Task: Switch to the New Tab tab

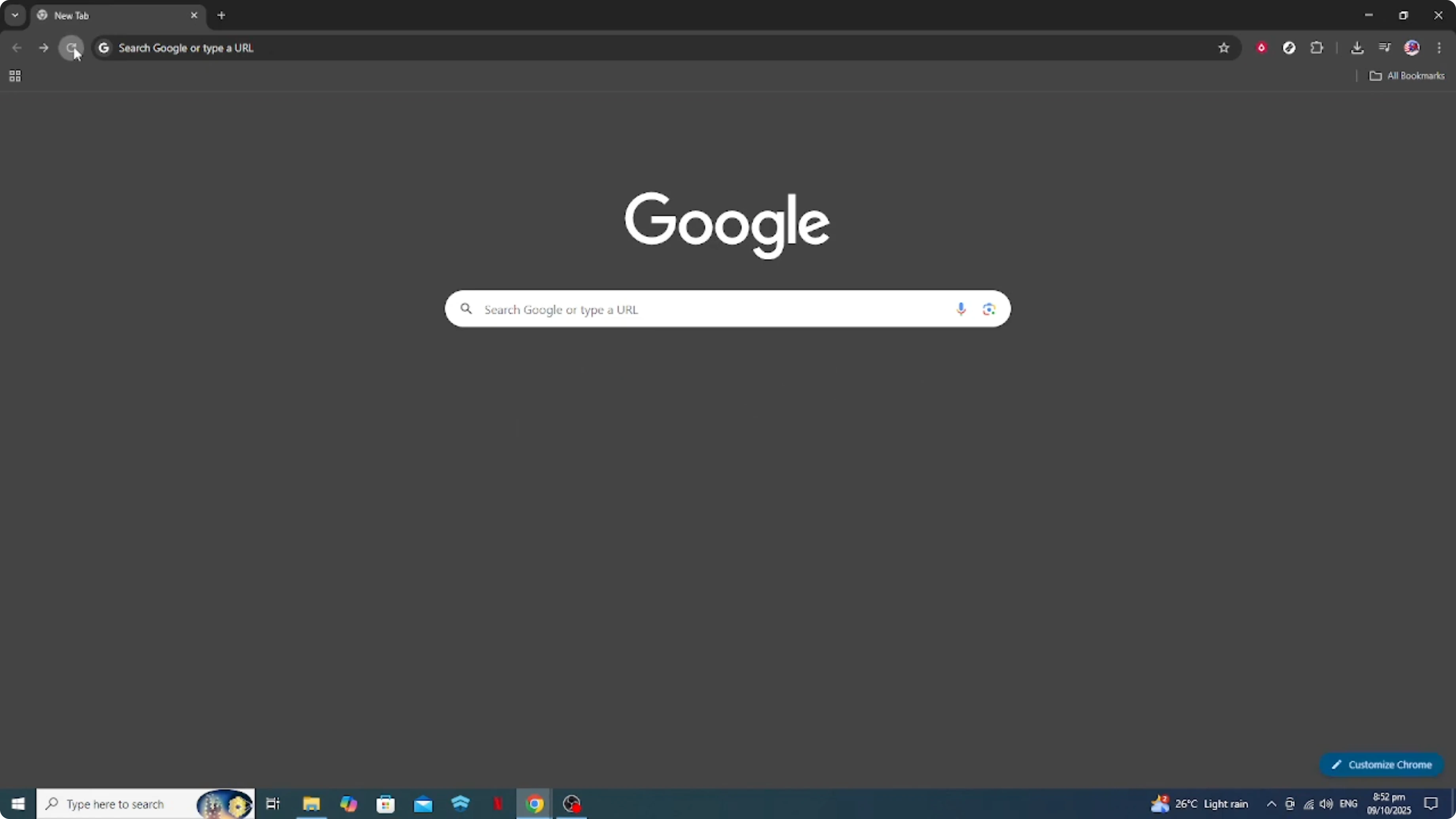Action: coord(107,15)
